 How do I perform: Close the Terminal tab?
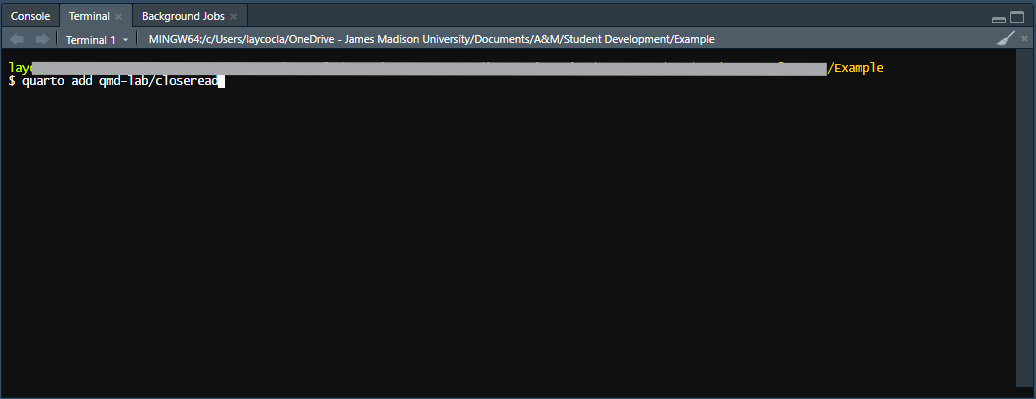click(118, 17)
